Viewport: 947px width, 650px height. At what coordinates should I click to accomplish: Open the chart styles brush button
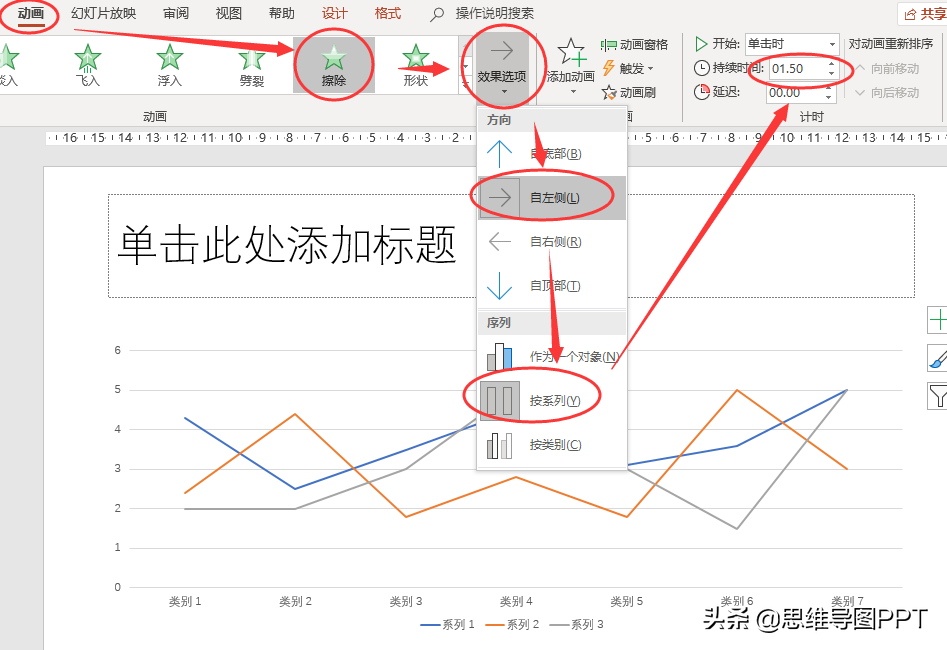click(x=937, y=358)
